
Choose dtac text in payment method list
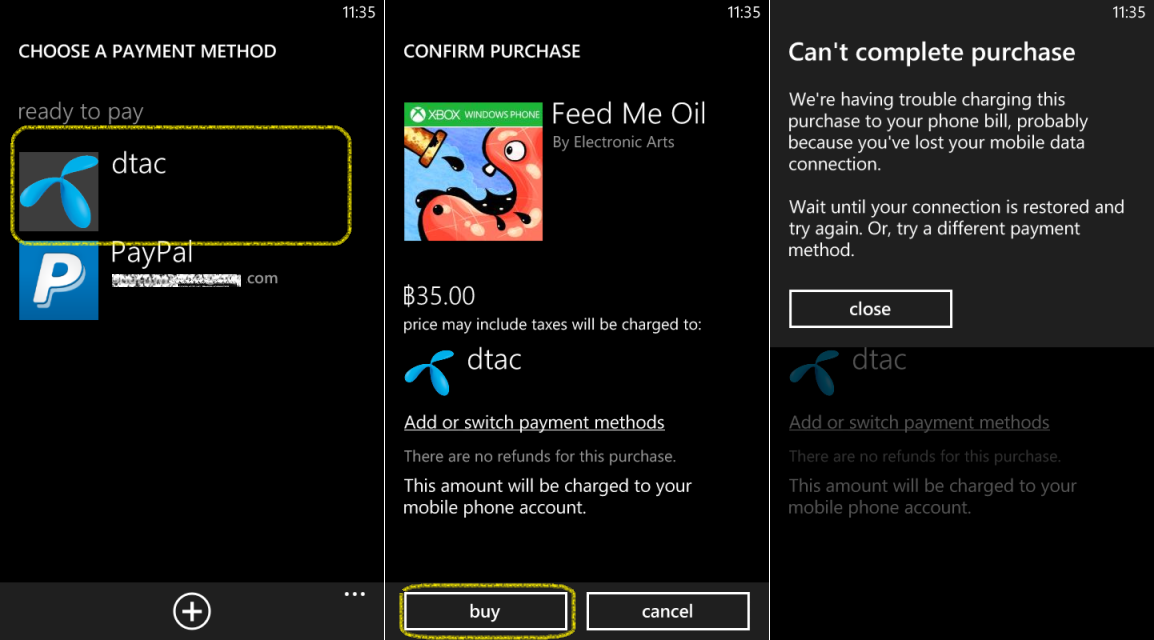click(x=139, y=163)
